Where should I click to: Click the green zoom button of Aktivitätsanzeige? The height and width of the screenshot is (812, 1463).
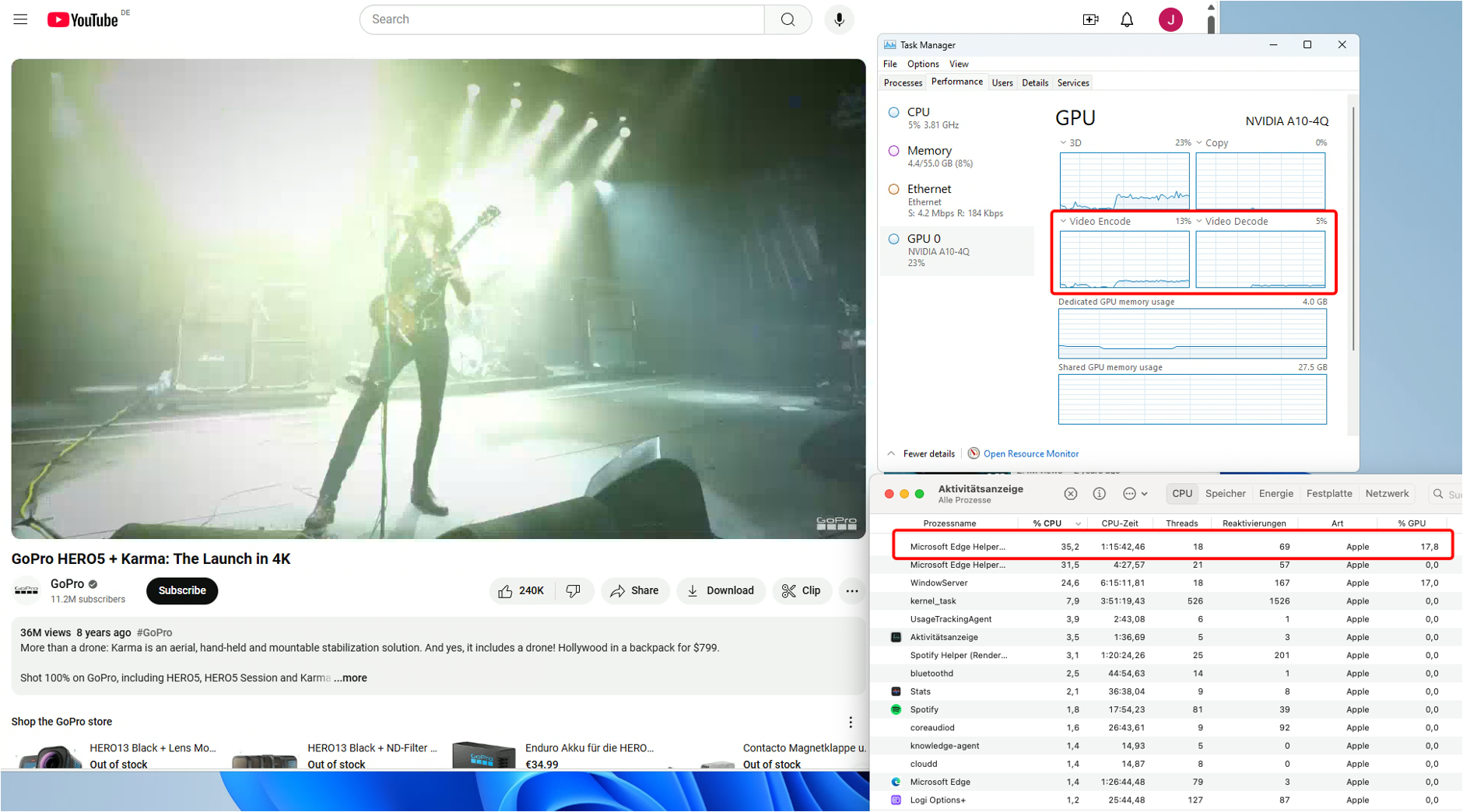tap(920, 494)
